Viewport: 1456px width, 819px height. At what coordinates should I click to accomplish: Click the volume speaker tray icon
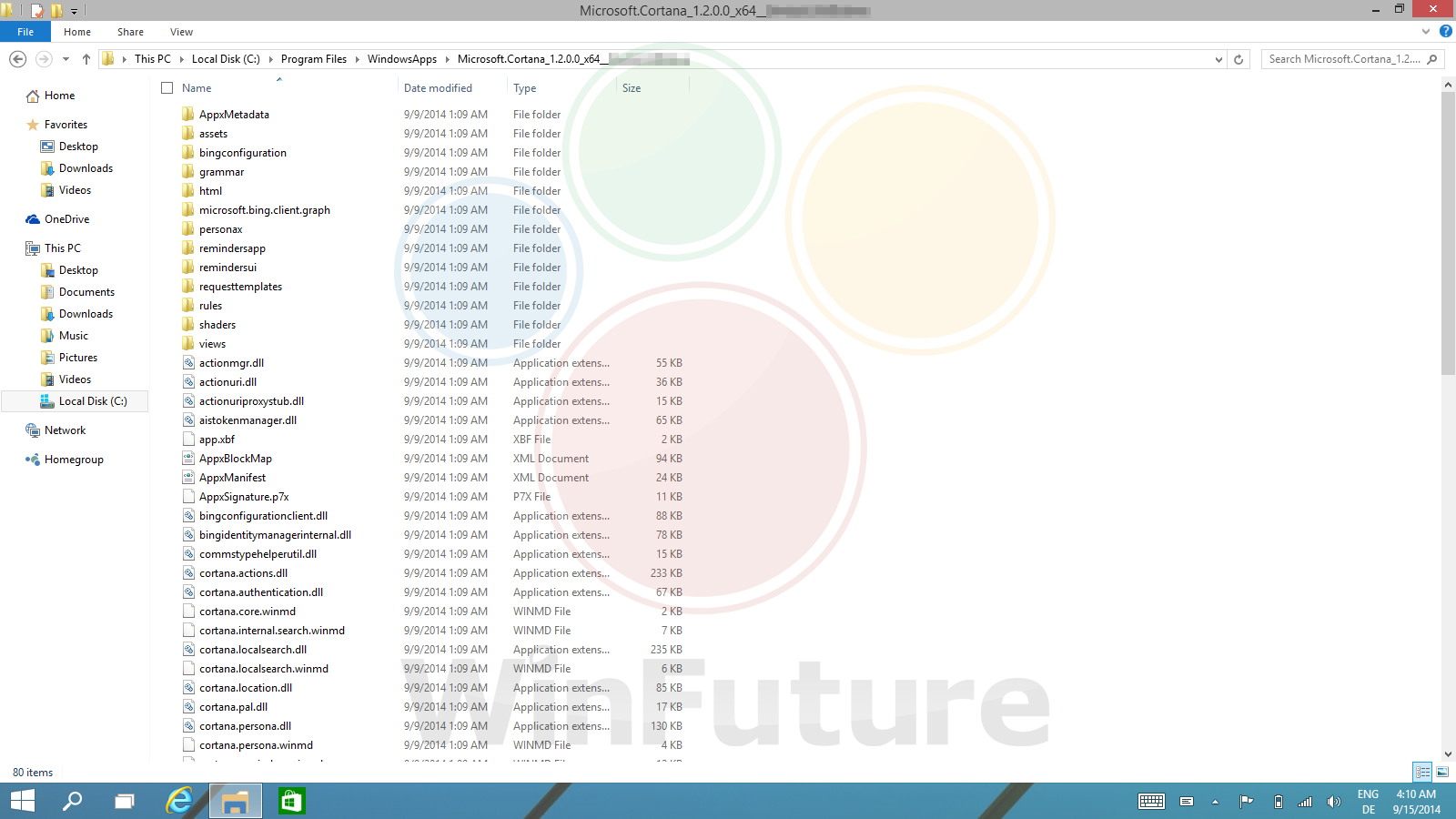pos(1333,802)
